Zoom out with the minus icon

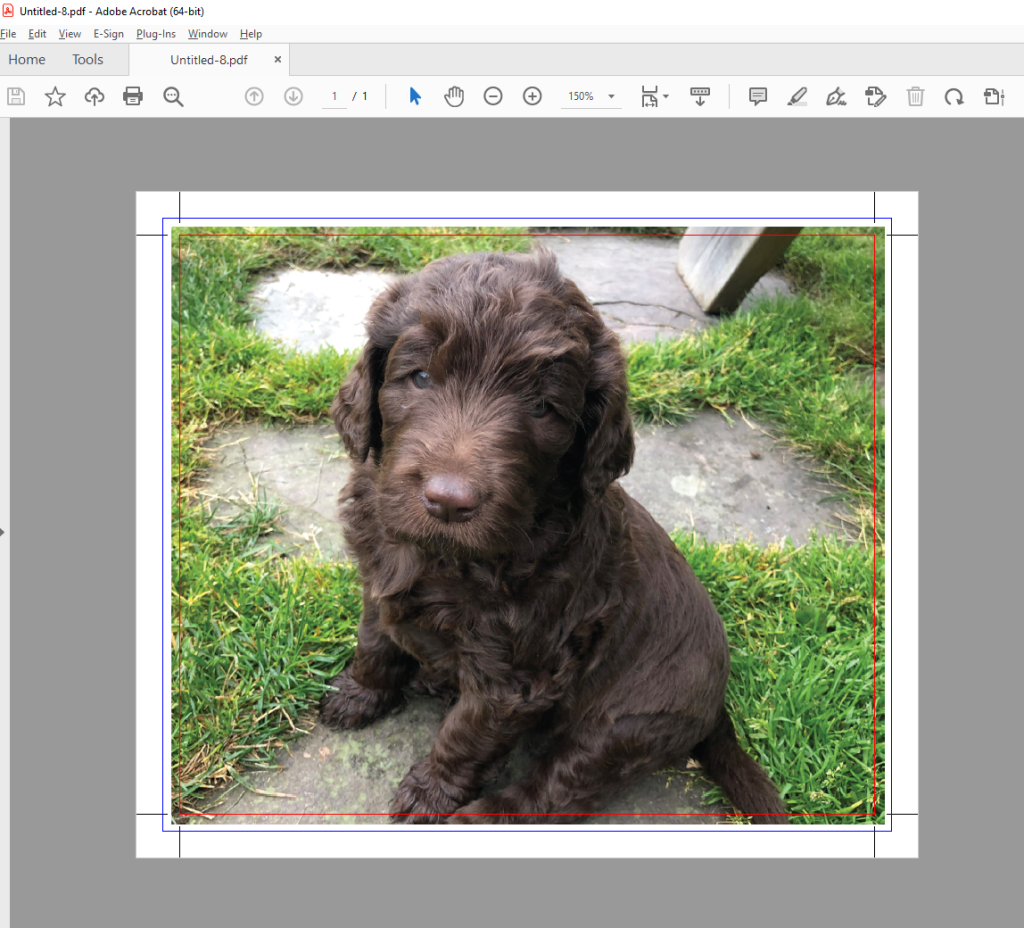[x=493, y=96]
